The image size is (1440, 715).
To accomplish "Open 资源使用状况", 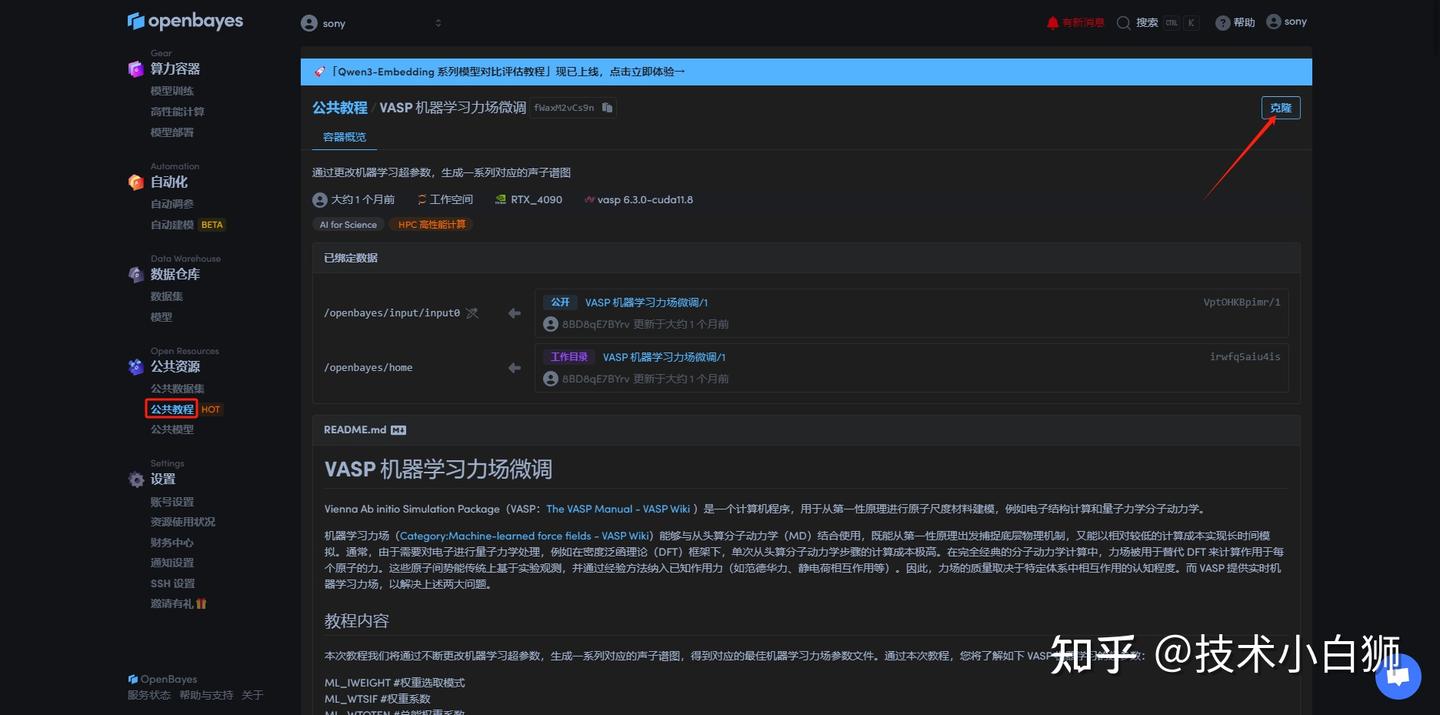I will pos(183,522).
